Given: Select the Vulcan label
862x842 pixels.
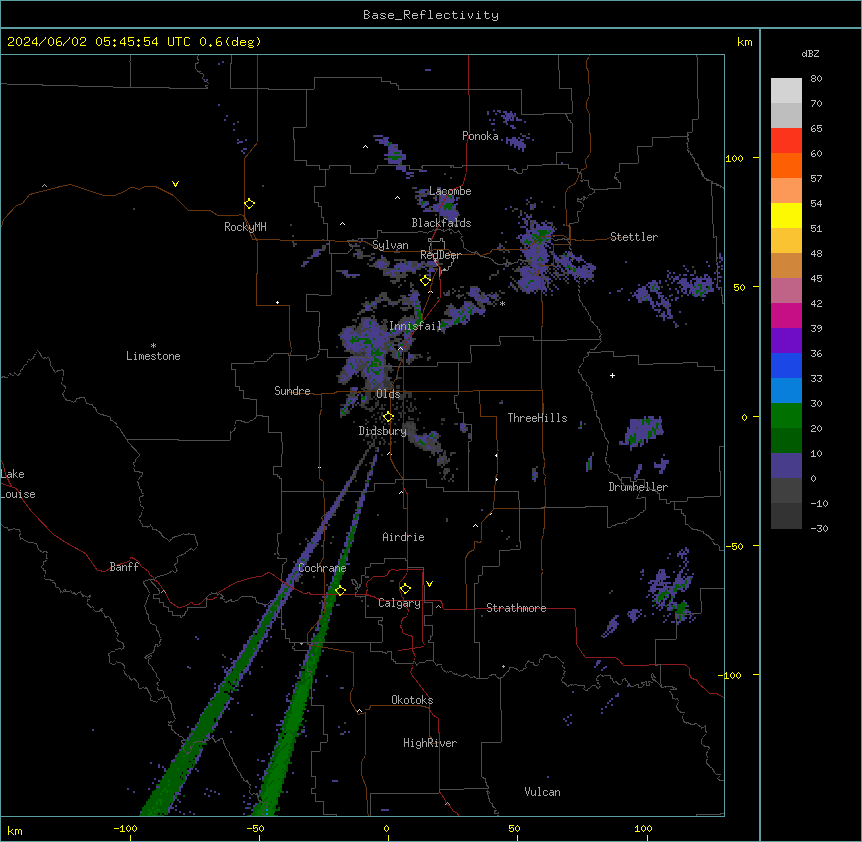Looking at the screenshot, I should tap(543, 792).
